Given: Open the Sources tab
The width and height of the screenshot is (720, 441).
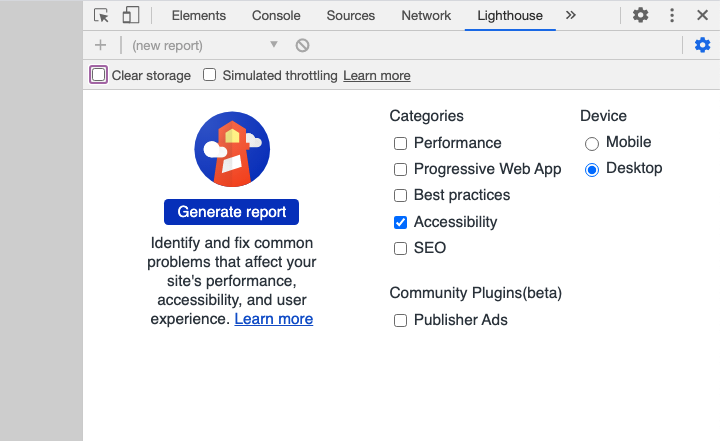Looking at the screenshot, I should click(351, 16).
